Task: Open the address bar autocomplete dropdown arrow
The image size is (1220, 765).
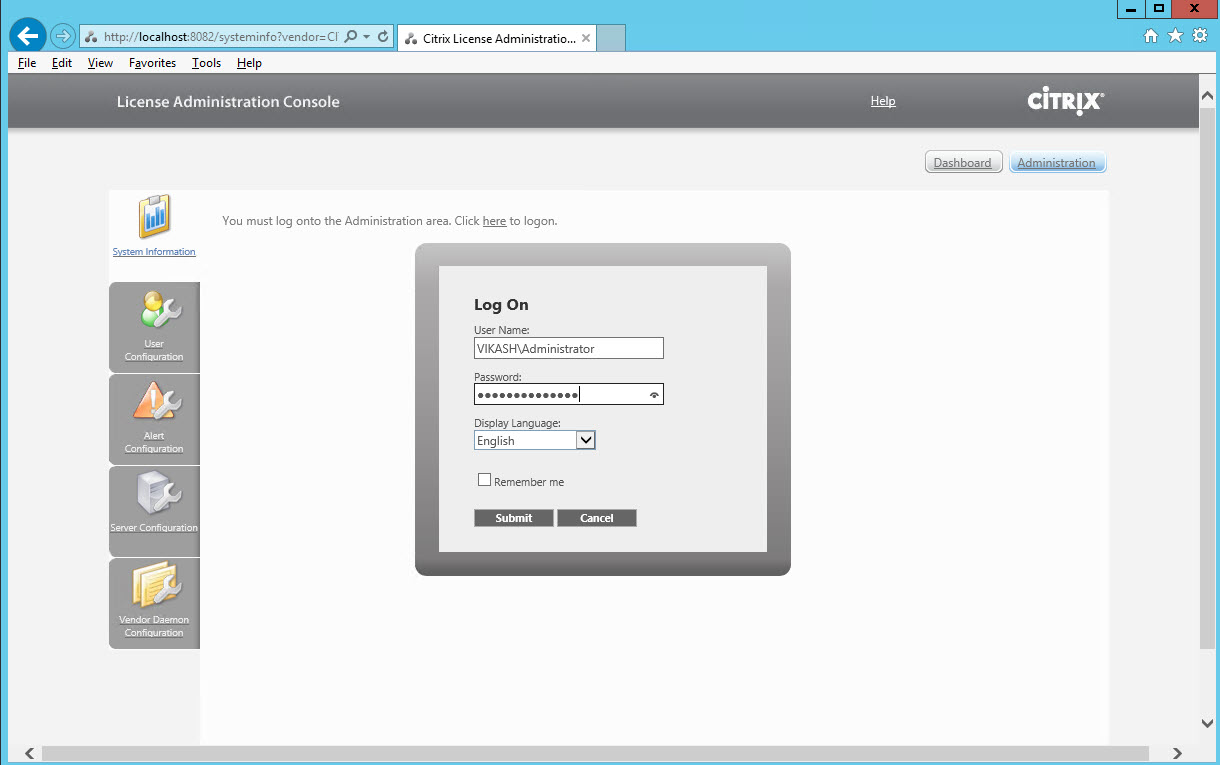Action: 367,37
